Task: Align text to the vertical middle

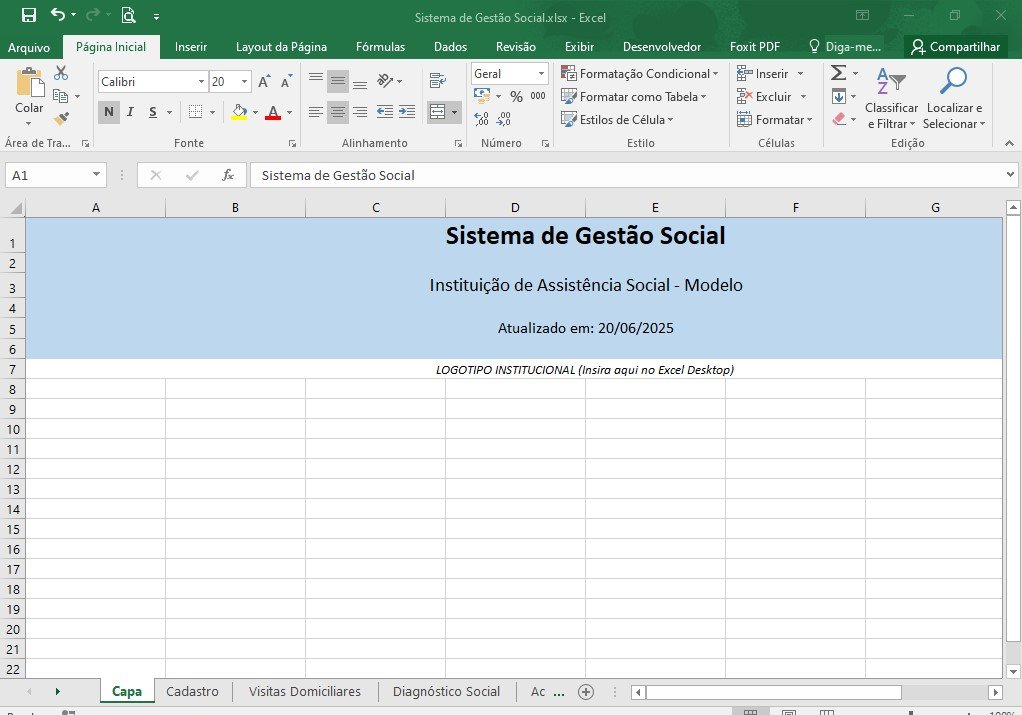Action: pyautogui.click(x=338, y=81)
